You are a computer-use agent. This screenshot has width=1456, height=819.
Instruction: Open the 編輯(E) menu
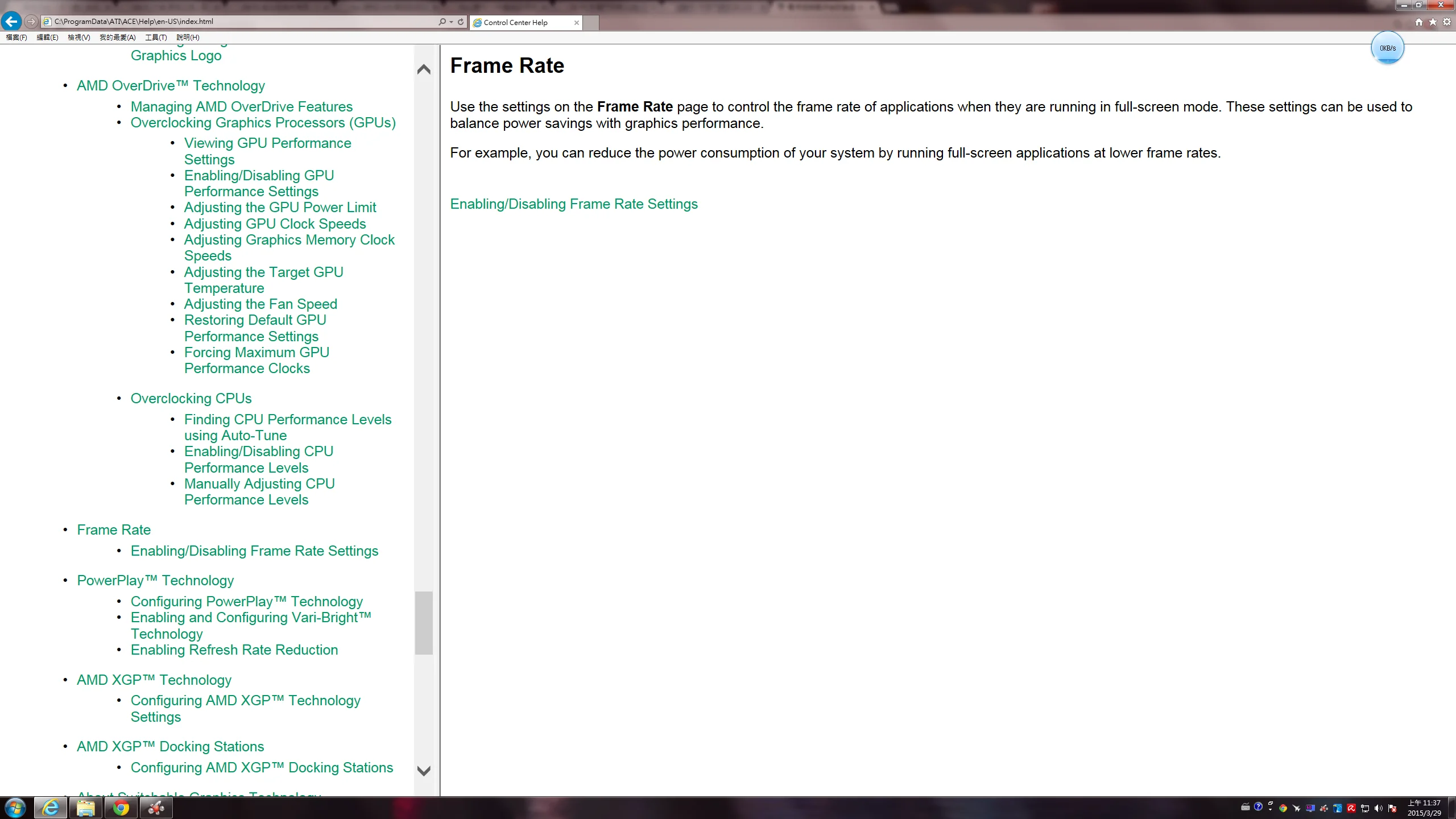tap(47, 37)
